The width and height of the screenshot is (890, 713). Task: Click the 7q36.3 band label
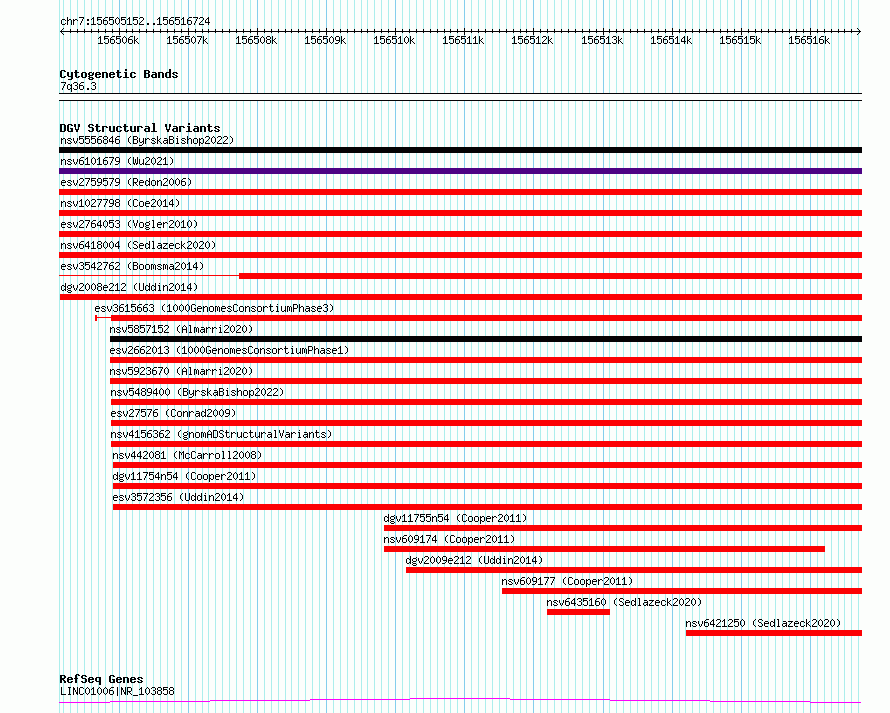coord(78,87)
